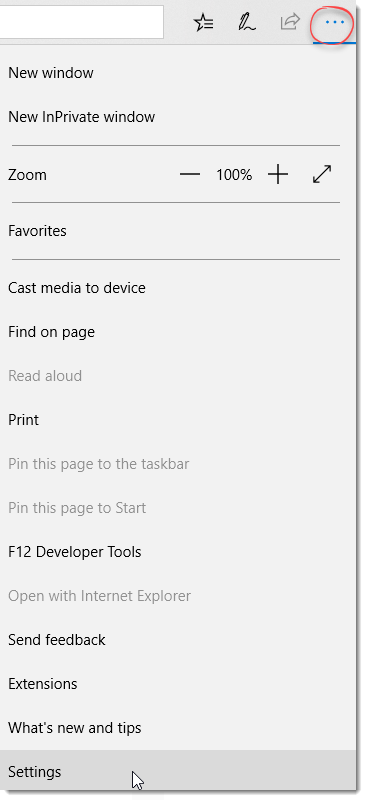Click the Add notes pen icon
Screen dimensions: 366x800
click(247, 22)
